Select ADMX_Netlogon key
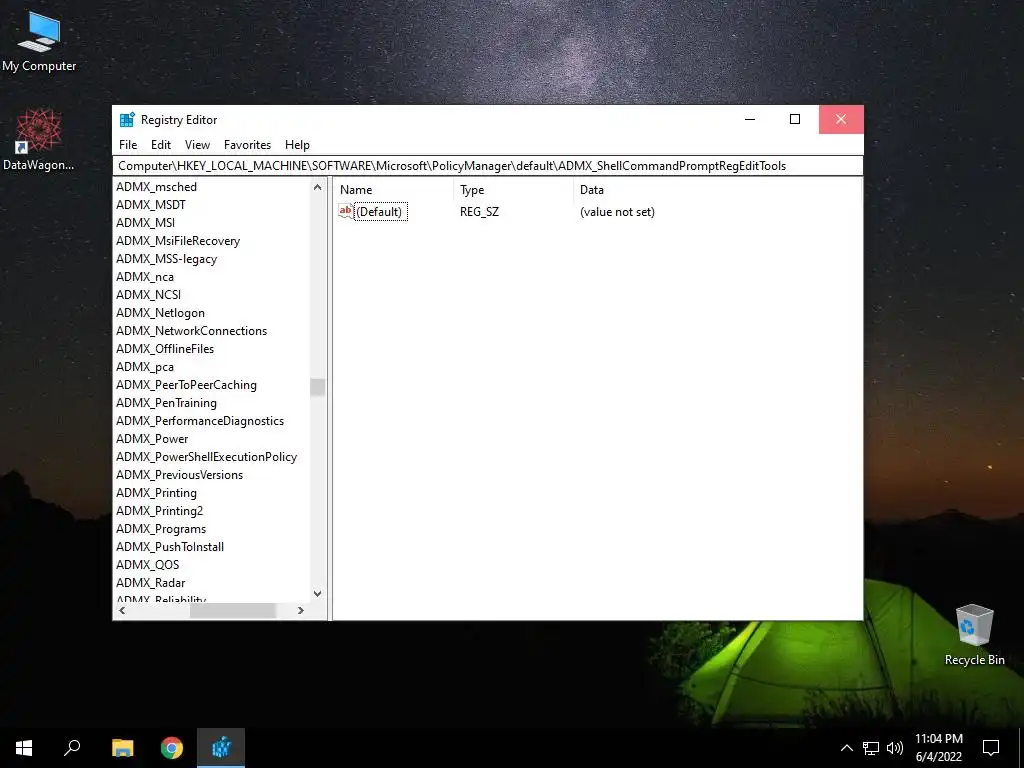The image size is (1024, 768). click(x=160, y=313)
